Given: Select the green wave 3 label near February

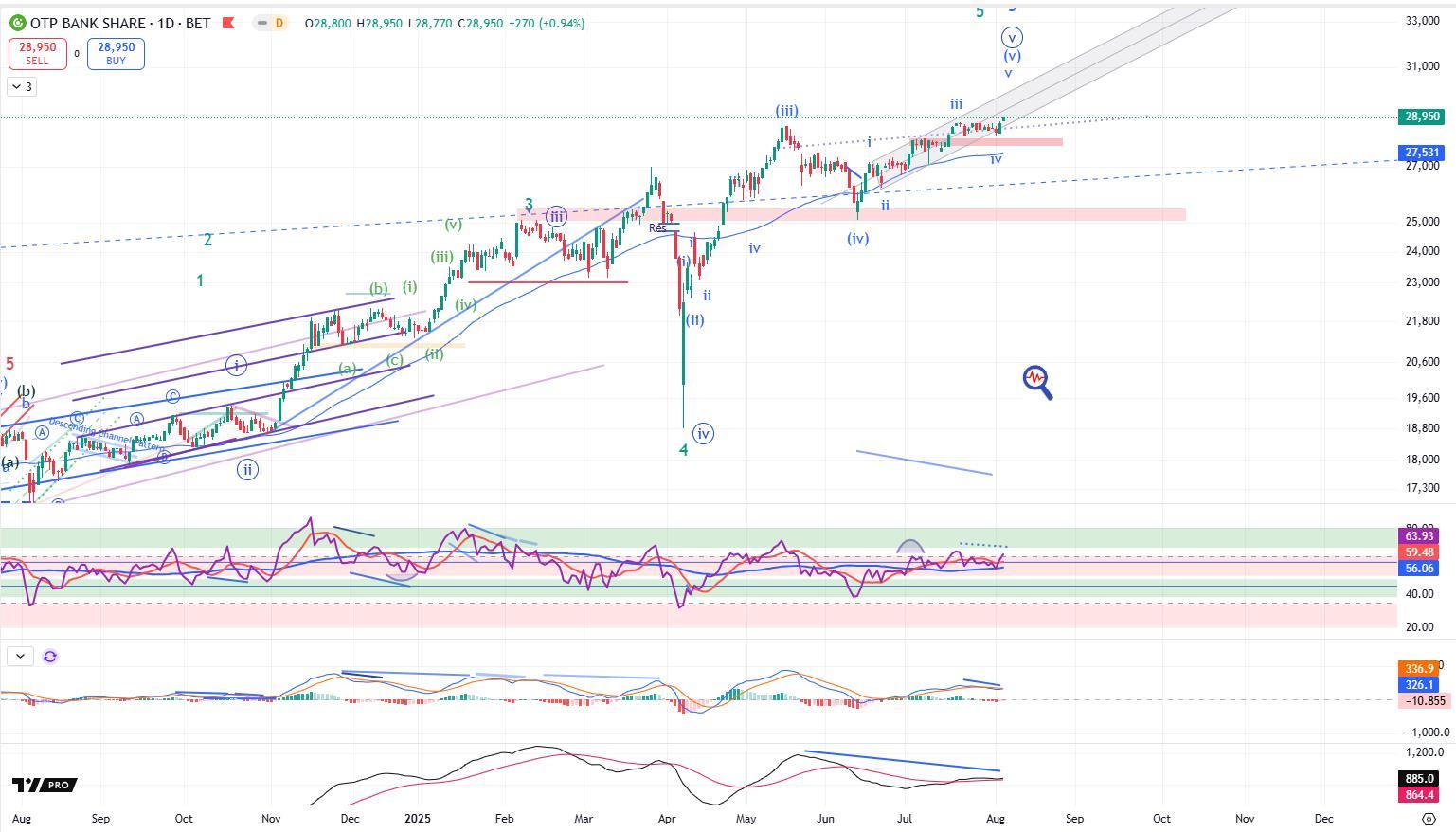Looking at the screenshot, I should 529,205.
